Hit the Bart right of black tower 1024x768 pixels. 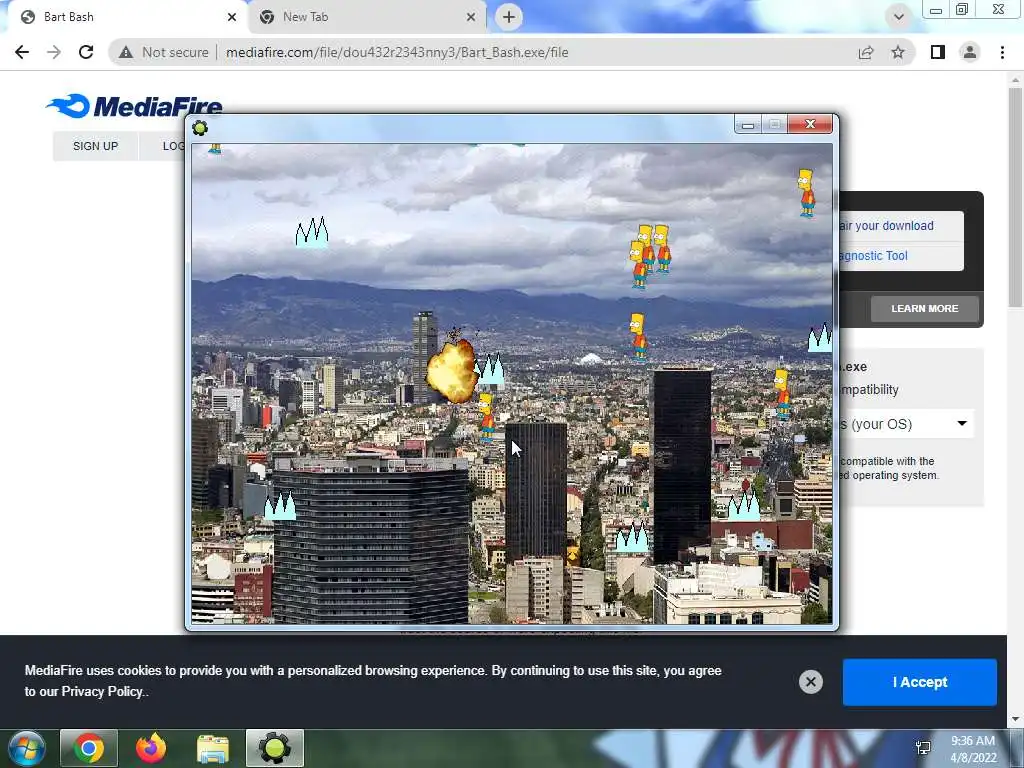click(782, 394)
